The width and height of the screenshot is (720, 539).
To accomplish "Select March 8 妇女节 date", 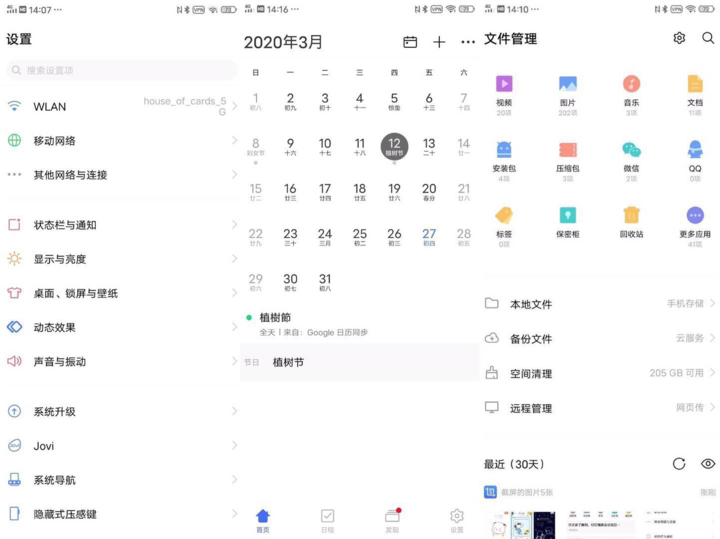I will [x=256, y=146].
